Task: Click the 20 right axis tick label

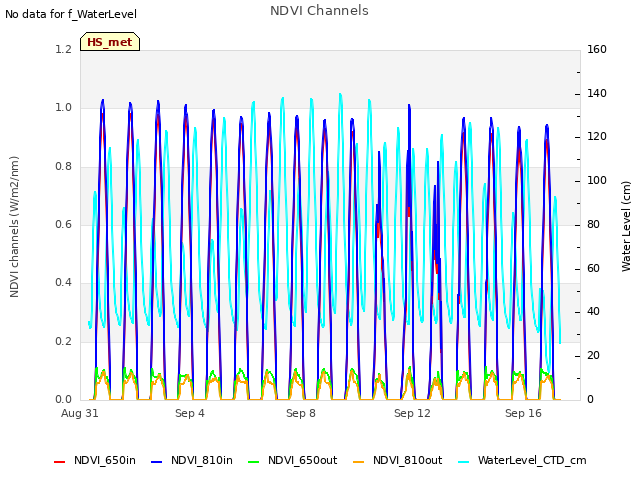Action: pos(593,356)
